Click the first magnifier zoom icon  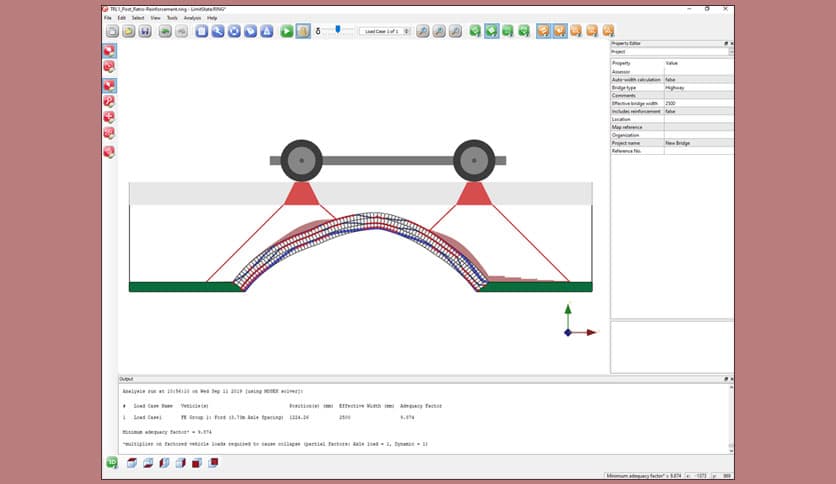(x=423, y=31)
